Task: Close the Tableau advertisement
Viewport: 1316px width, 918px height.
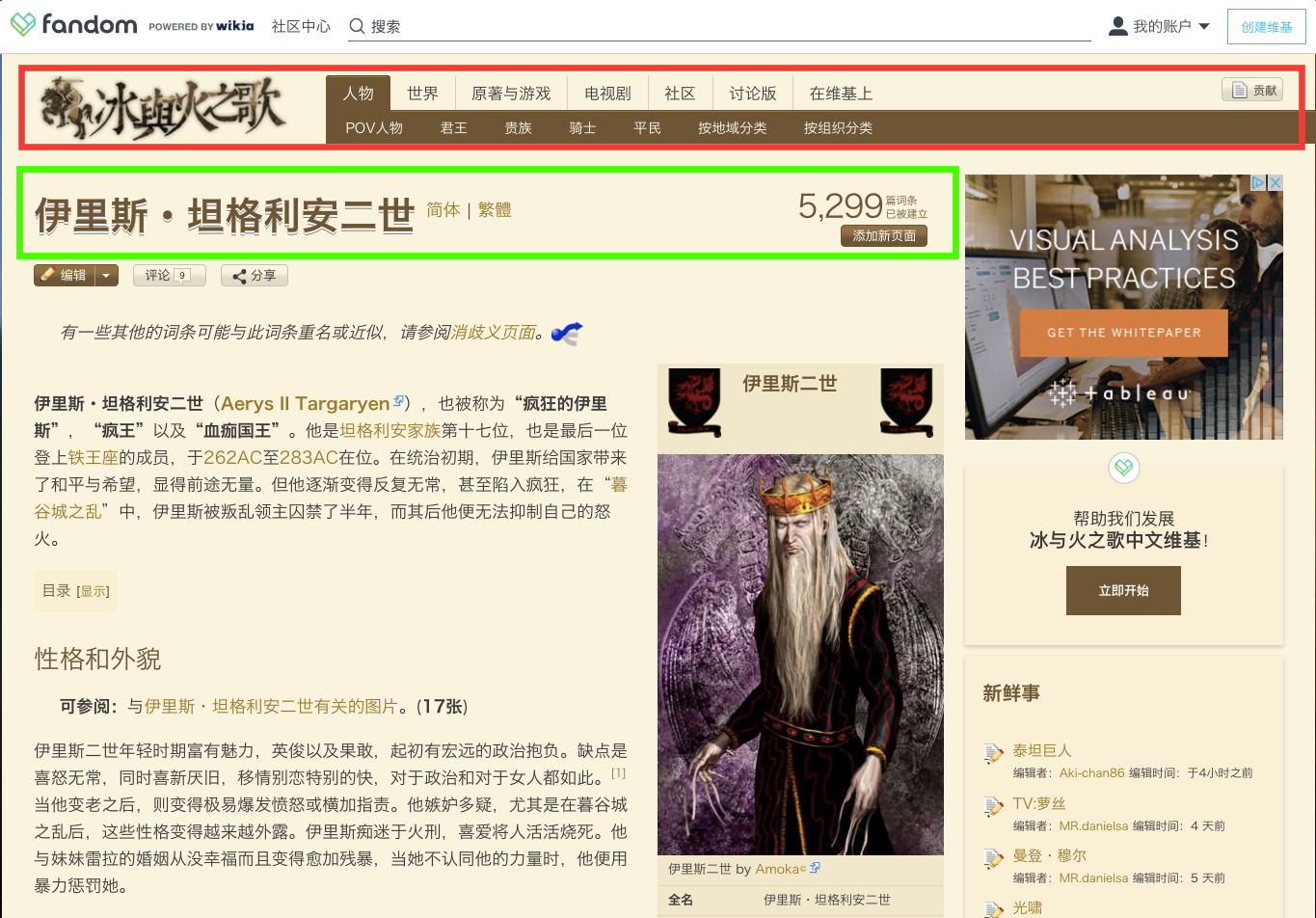Action: click(x=1275, y=182)
